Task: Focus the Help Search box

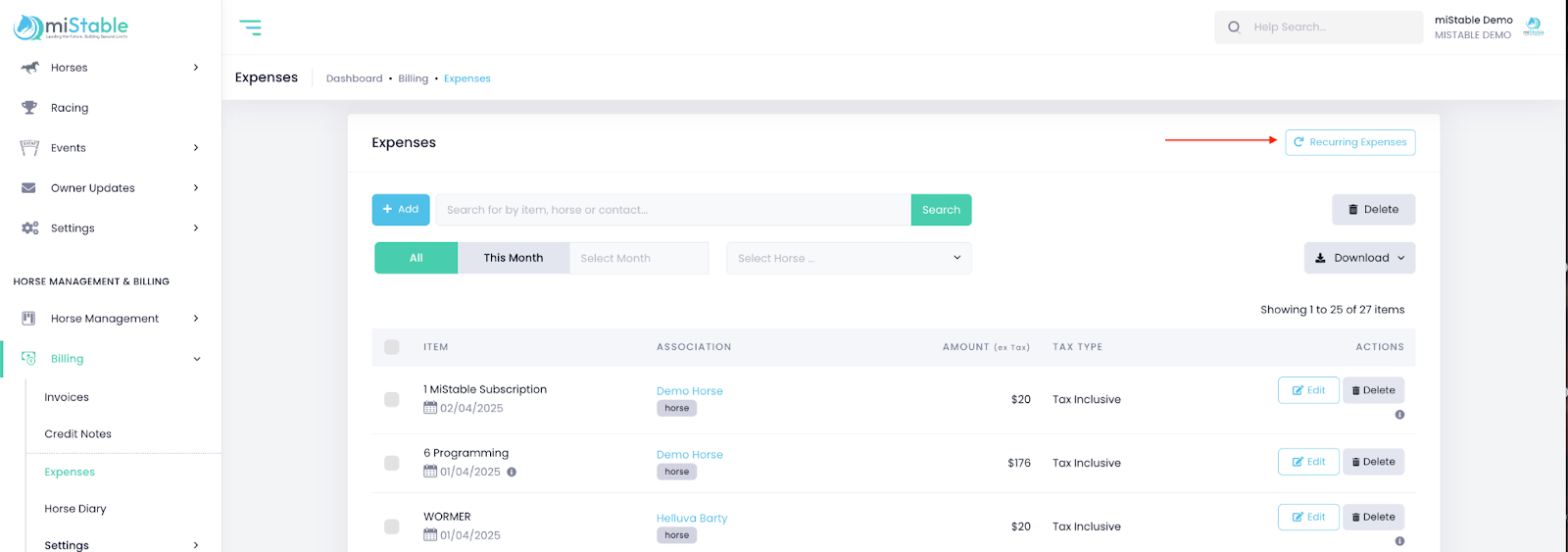Action: tap(1319, 27)
